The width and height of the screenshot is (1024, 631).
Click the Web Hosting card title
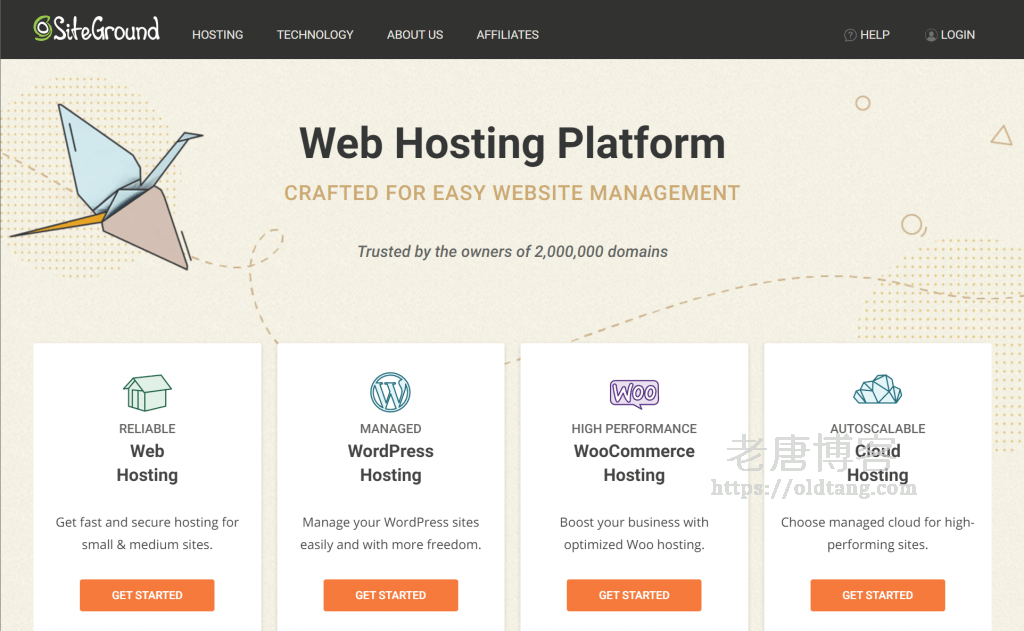pyautogui.click(x=147, y=463)
